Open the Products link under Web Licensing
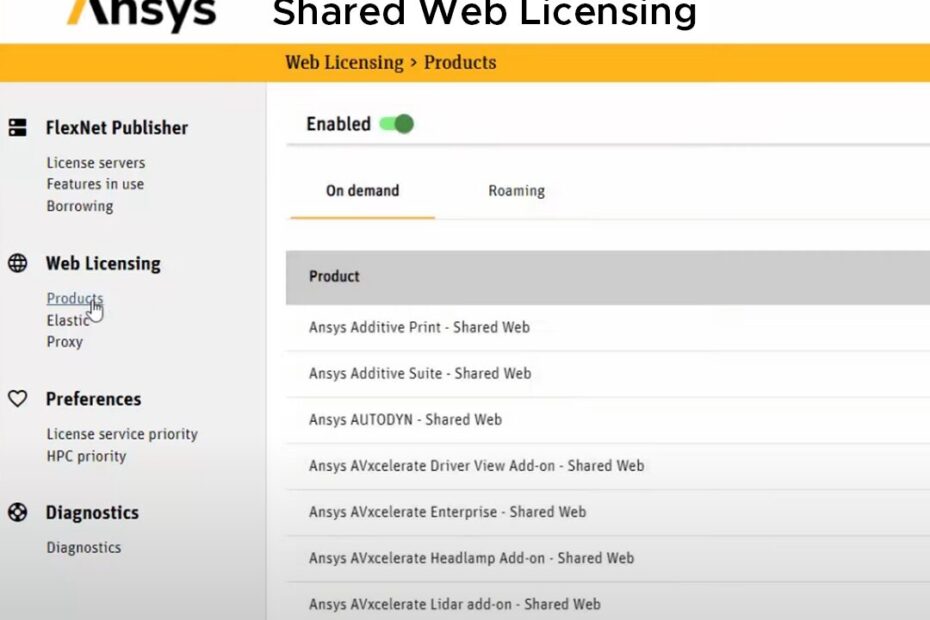 coord(75,298)
